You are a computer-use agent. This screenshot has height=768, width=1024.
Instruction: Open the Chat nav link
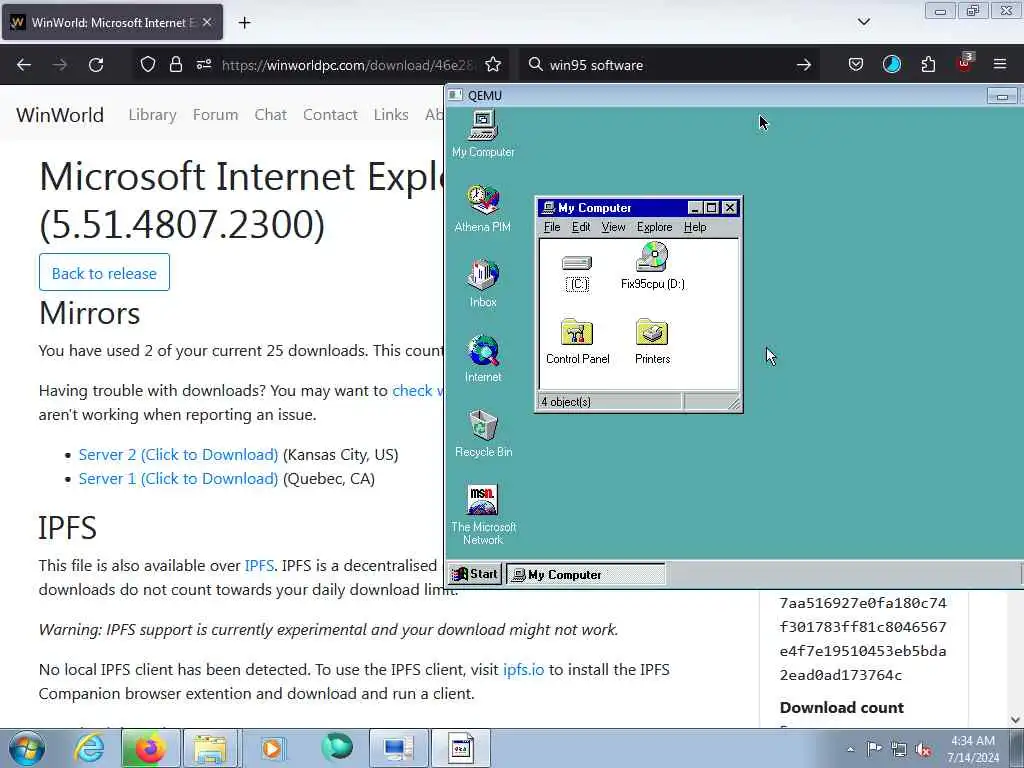point(270,115)
